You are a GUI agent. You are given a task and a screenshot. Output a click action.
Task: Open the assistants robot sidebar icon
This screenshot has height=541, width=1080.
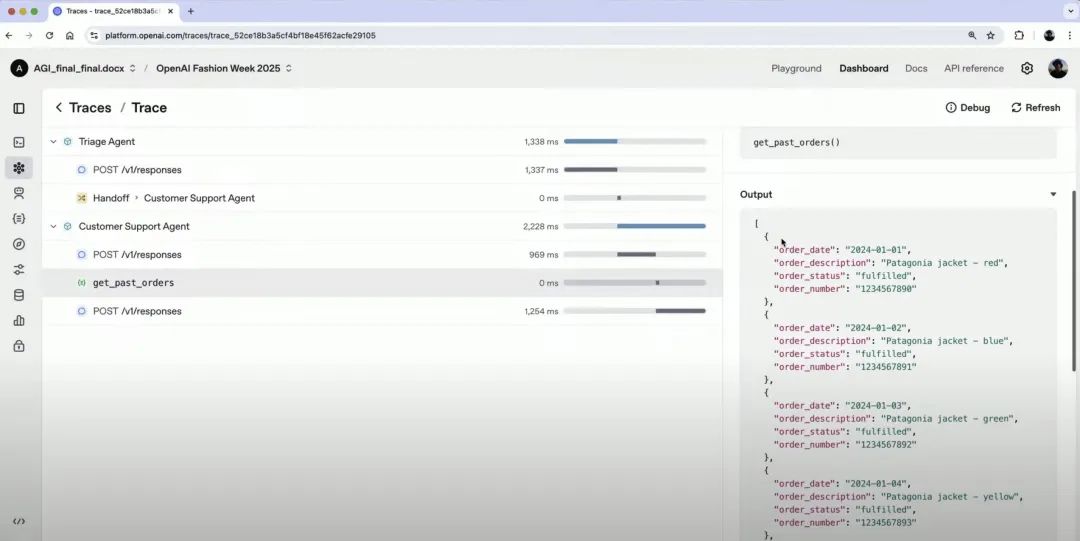[19, 193]
